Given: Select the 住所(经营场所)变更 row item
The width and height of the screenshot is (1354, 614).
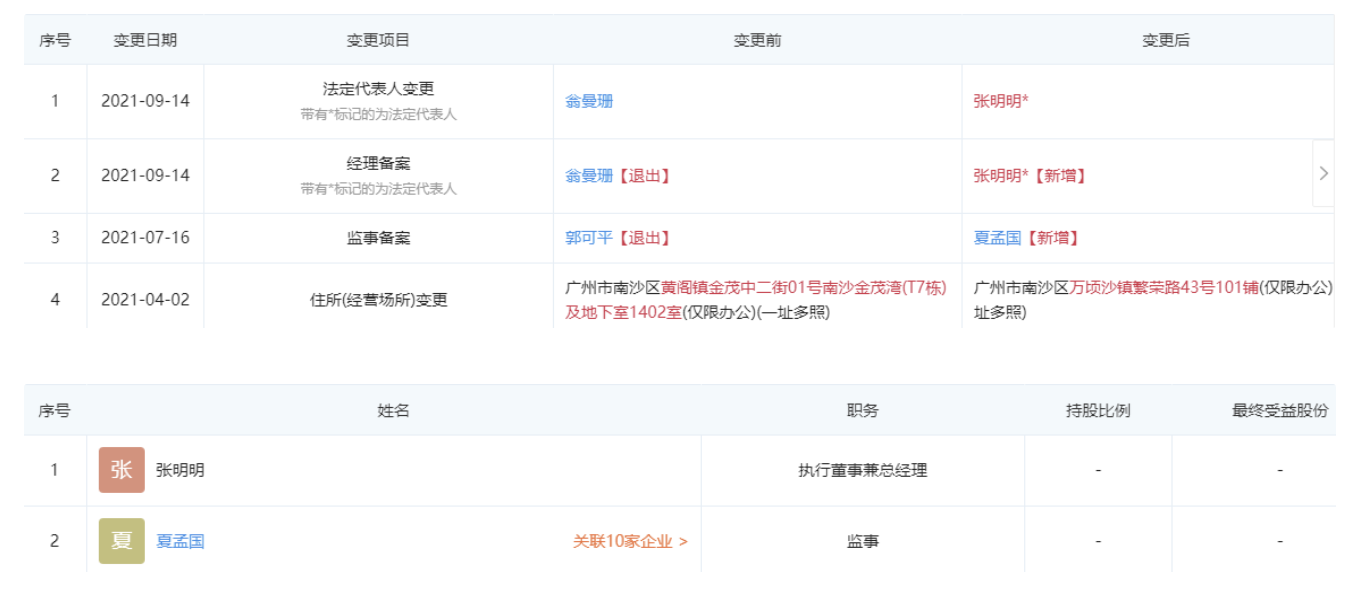Looking at the screenshot, I should point(378,299).
